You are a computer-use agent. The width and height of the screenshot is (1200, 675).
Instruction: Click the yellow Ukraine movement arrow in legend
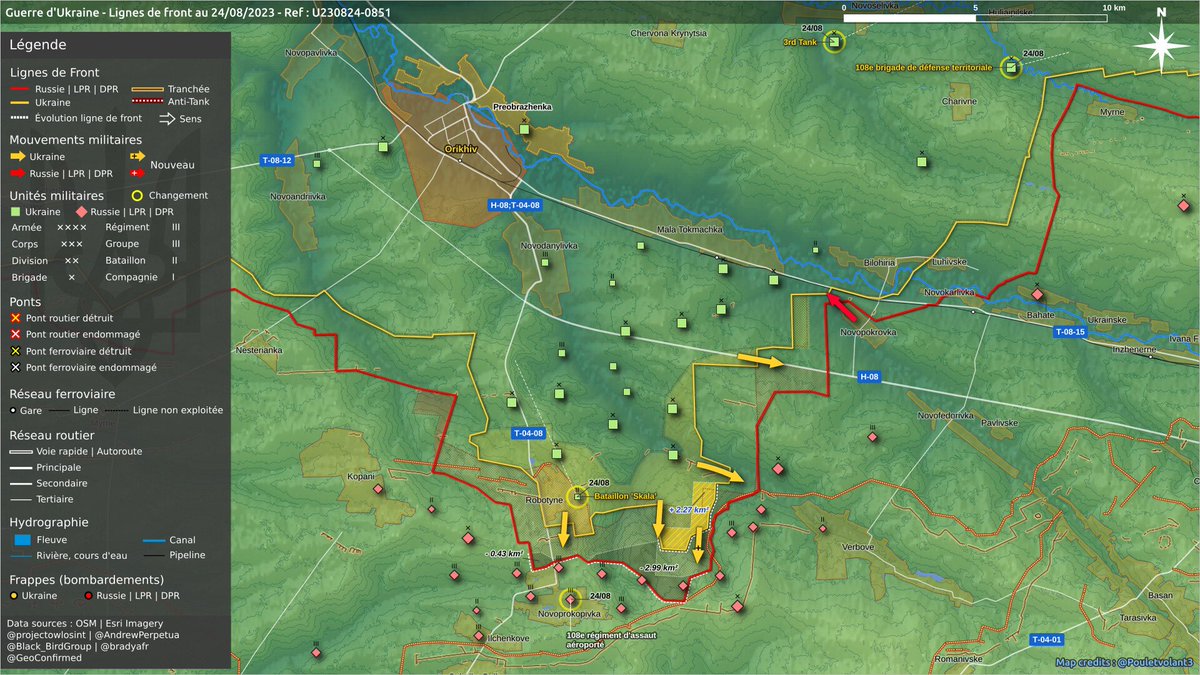pyautogui.click(x=17, y=157)
